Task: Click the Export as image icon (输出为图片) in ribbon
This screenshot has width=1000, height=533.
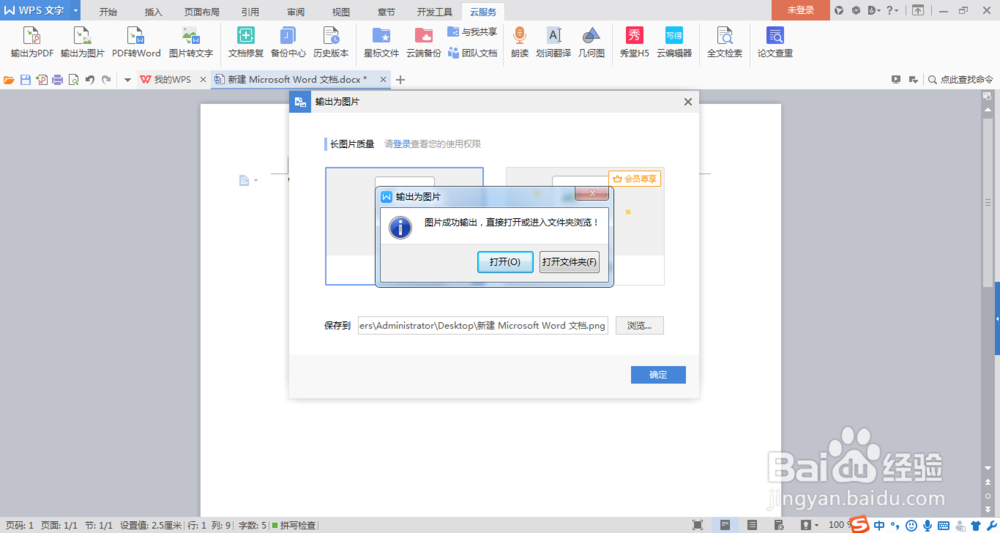Action: coord(82,43)
